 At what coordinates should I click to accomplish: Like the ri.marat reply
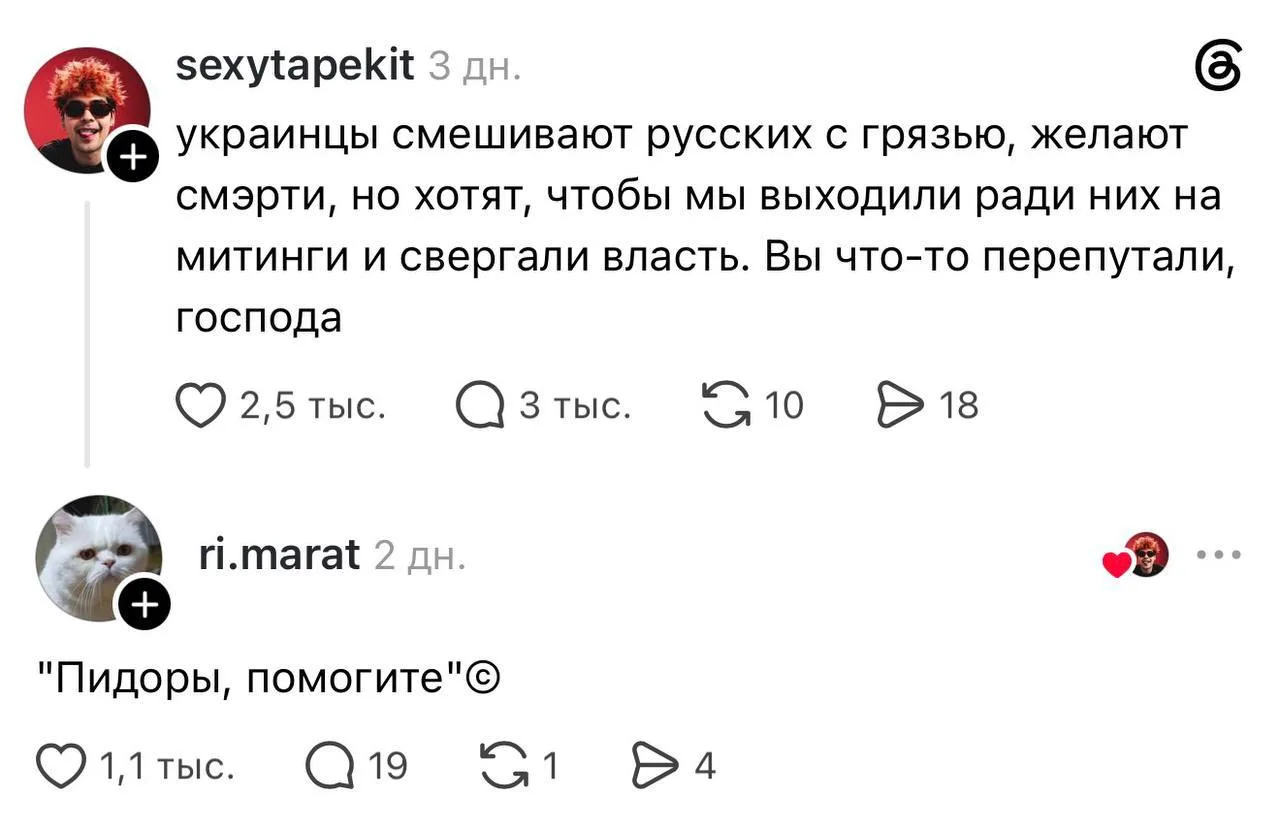point(61,766)
